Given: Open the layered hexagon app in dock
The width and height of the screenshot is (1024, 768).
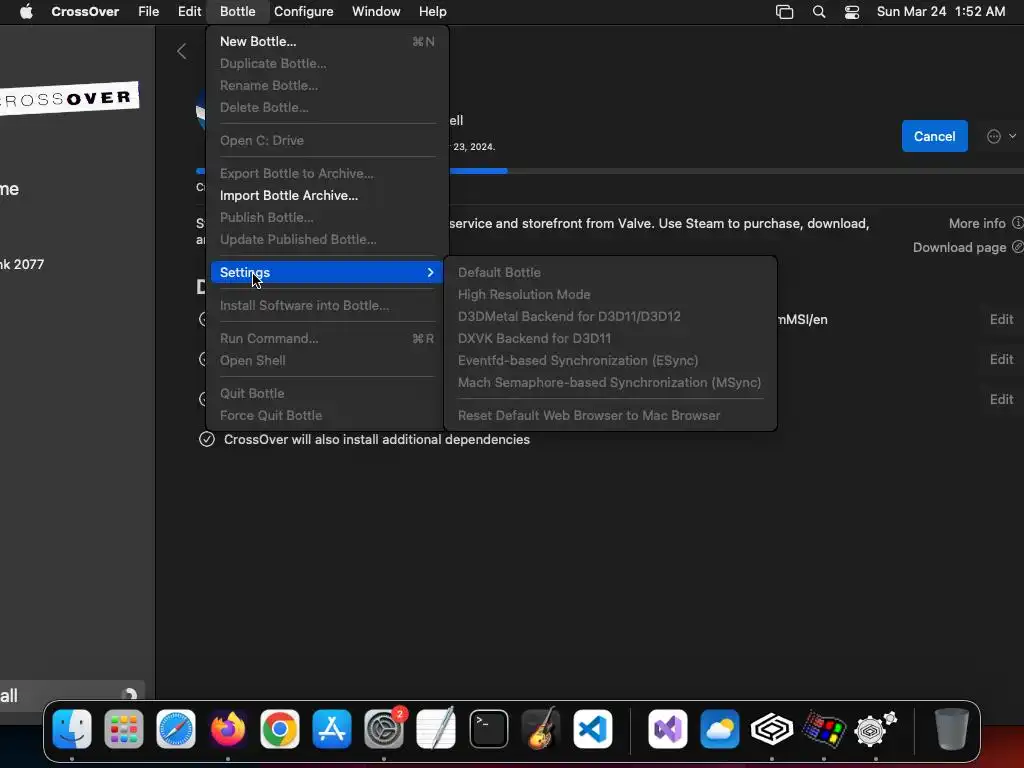Looking at the screenshot, I should pos(772,728).
